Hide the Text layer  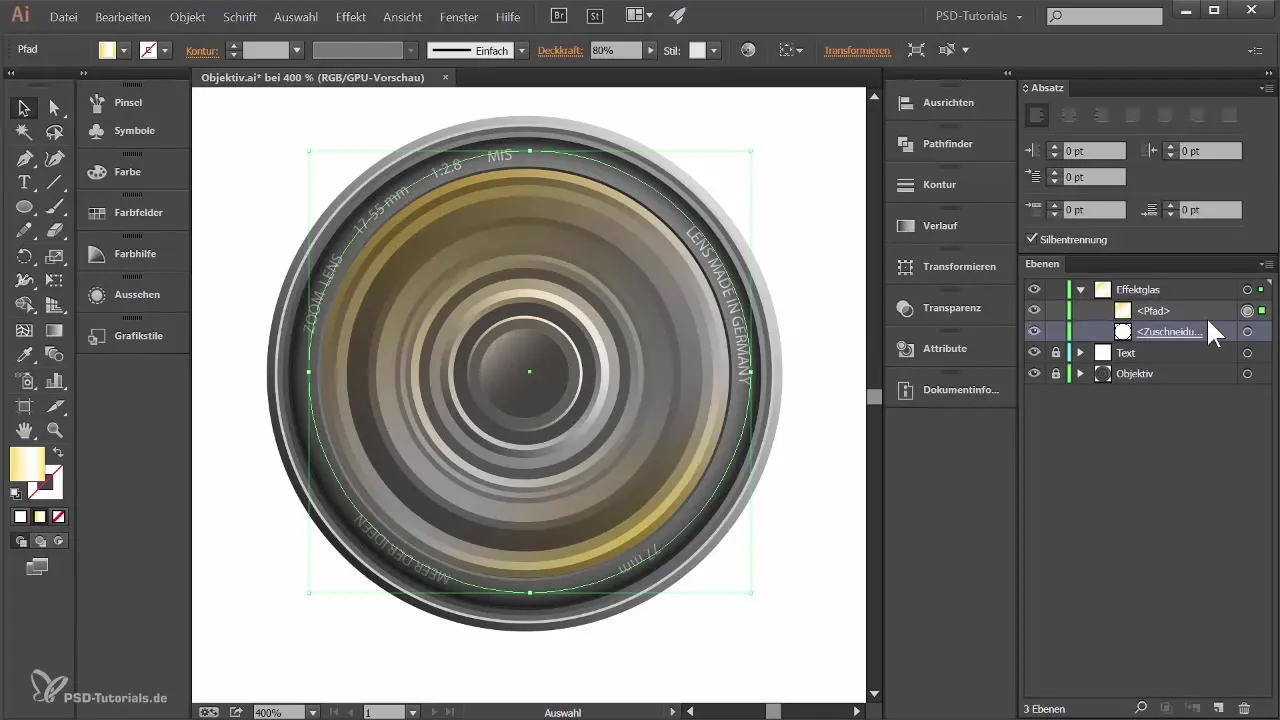pos(1034,352)
